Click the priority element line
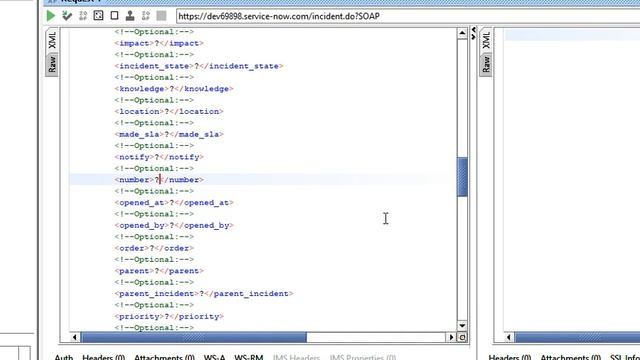 point(169,316)
